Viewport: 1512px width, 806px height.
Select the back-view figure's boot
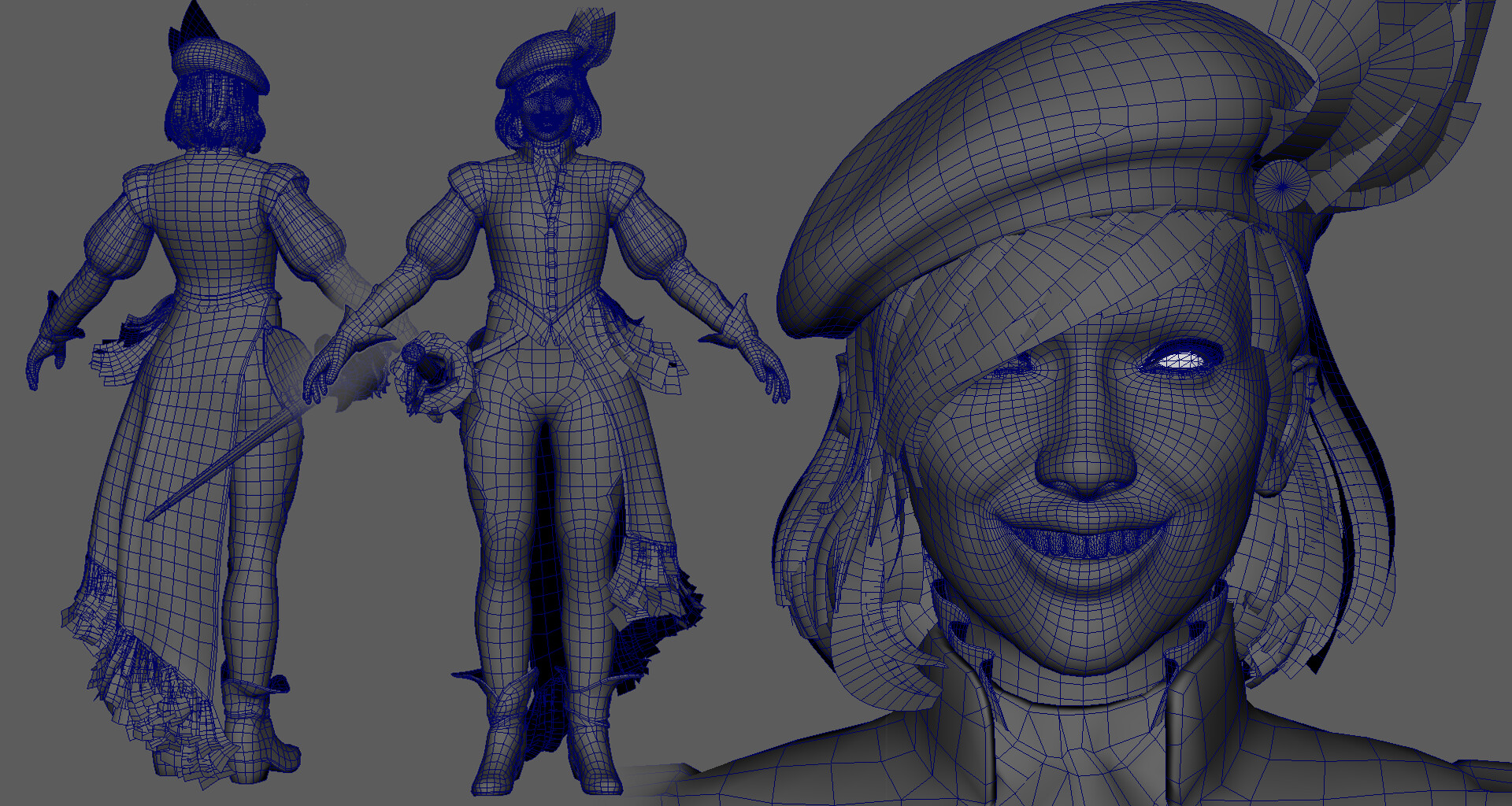pyautogui.click(x=258, y=726)
